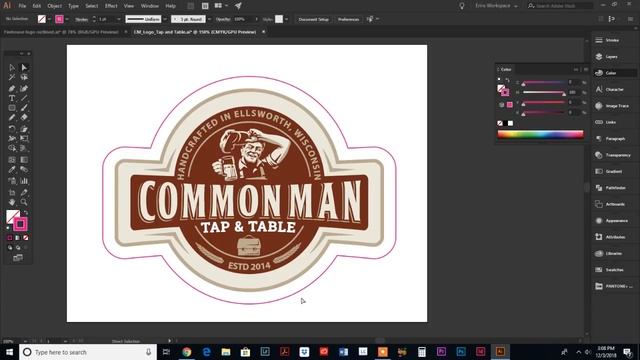Select the Pen tool
Viewport: 640px width, 360px height.
12,88
